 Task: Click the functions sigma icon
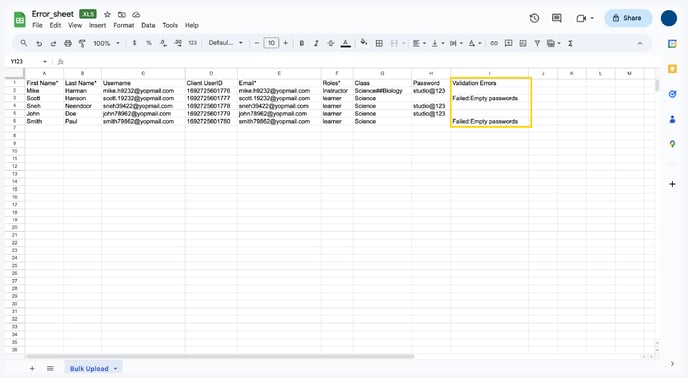coord(570,43)
